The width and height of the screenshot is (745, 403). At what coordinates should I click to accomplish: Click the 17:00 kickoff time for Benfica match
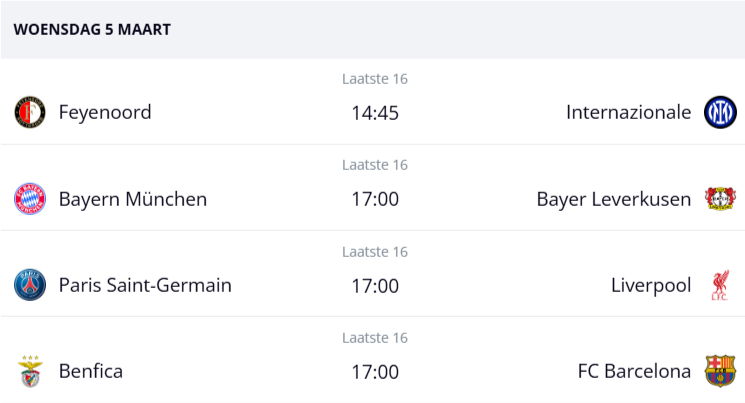point(375,372)
